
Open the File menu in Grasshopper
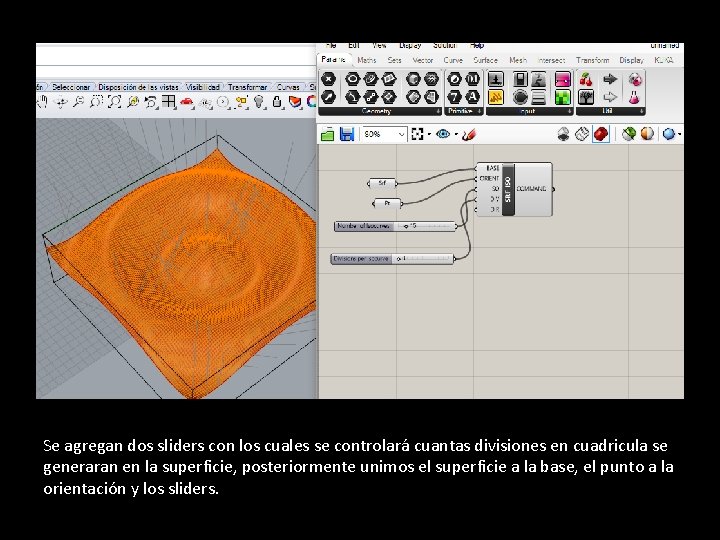(331, 45)
